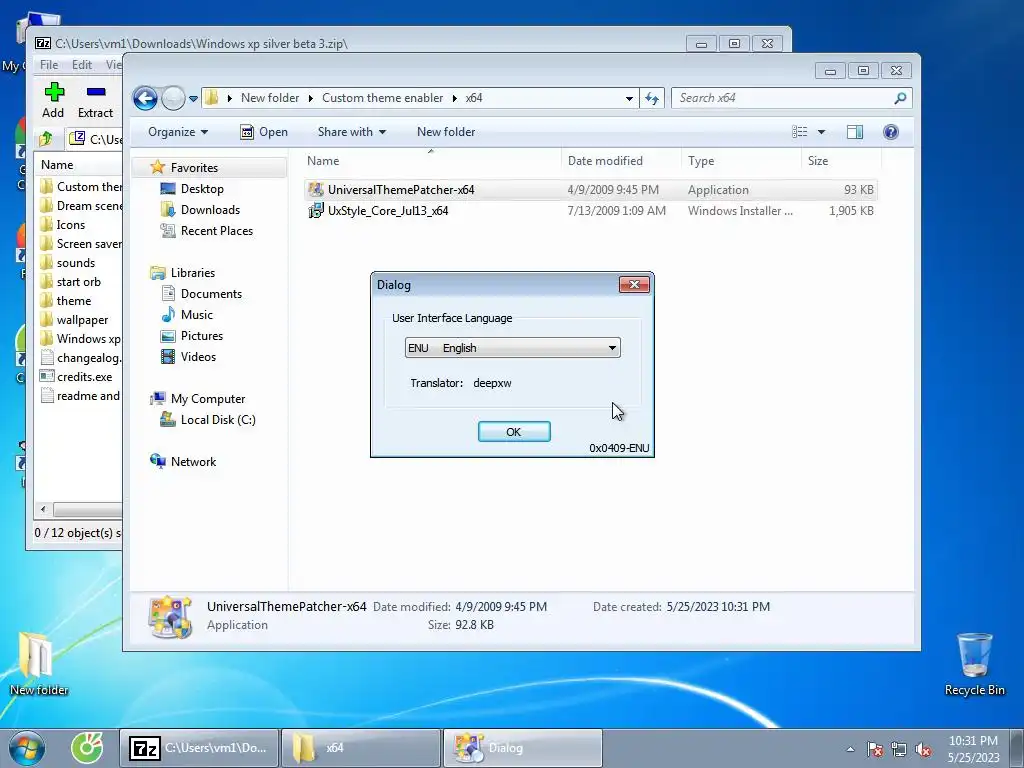
Task: Click the Add button in 7-Zip
Action: coord(54,101)
